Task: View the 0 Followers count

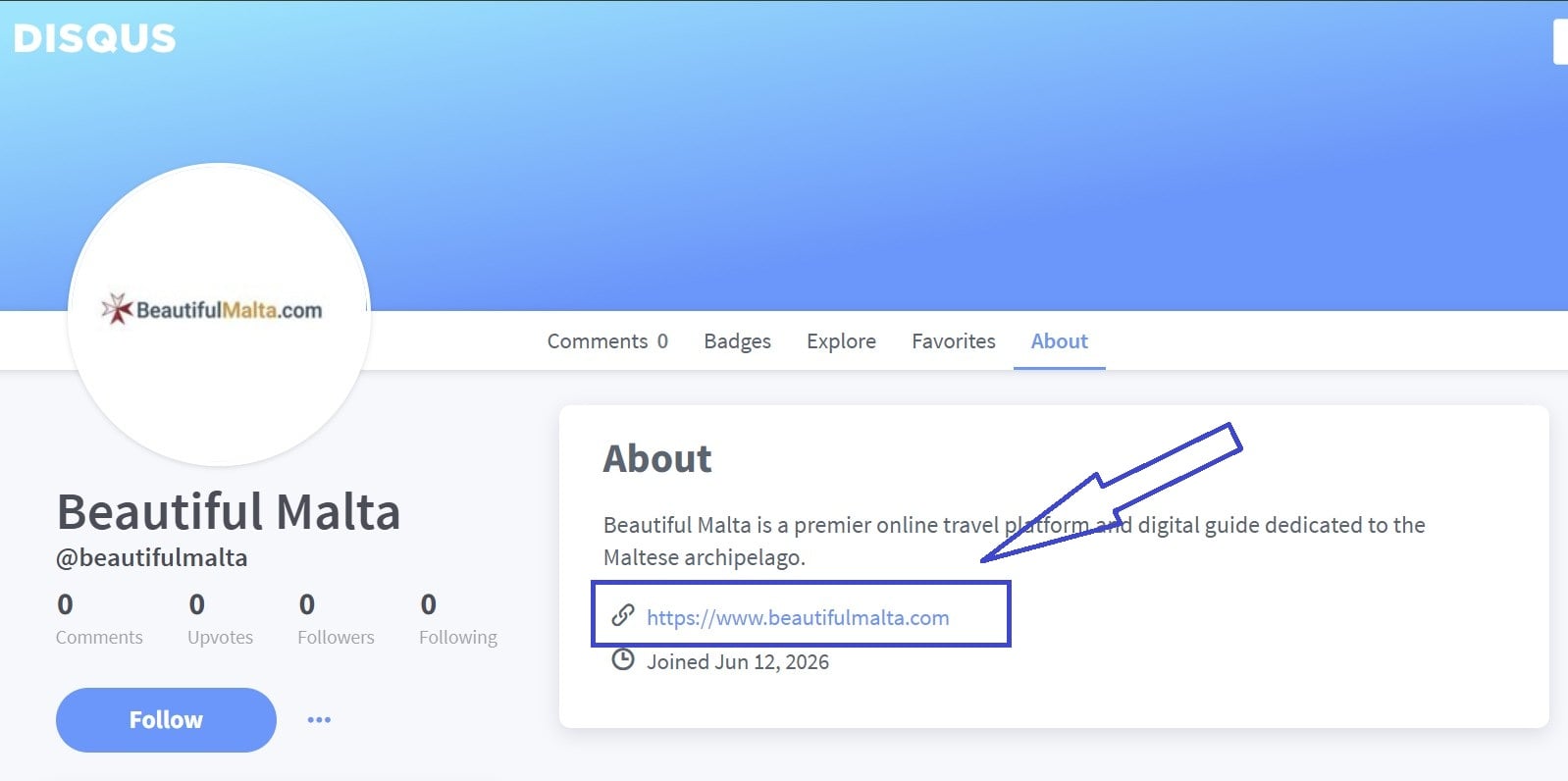Action: [336, 618]
